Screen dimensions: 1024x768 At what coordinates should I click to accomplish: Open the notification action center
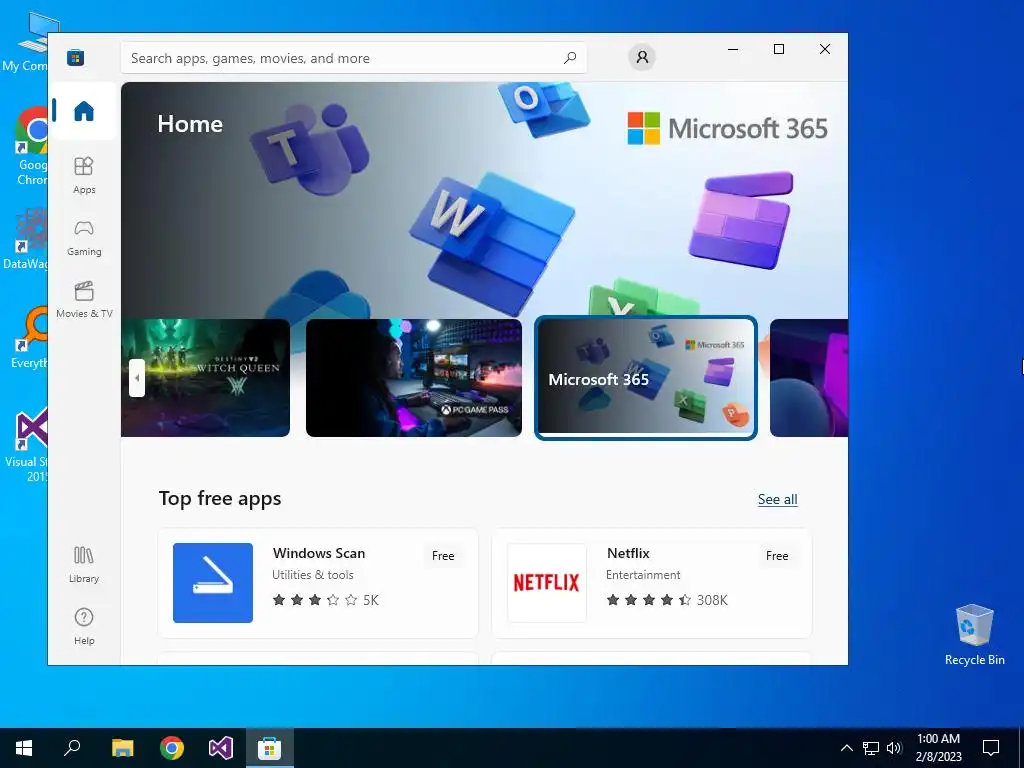pyautogui.click(x=991, y=748)
